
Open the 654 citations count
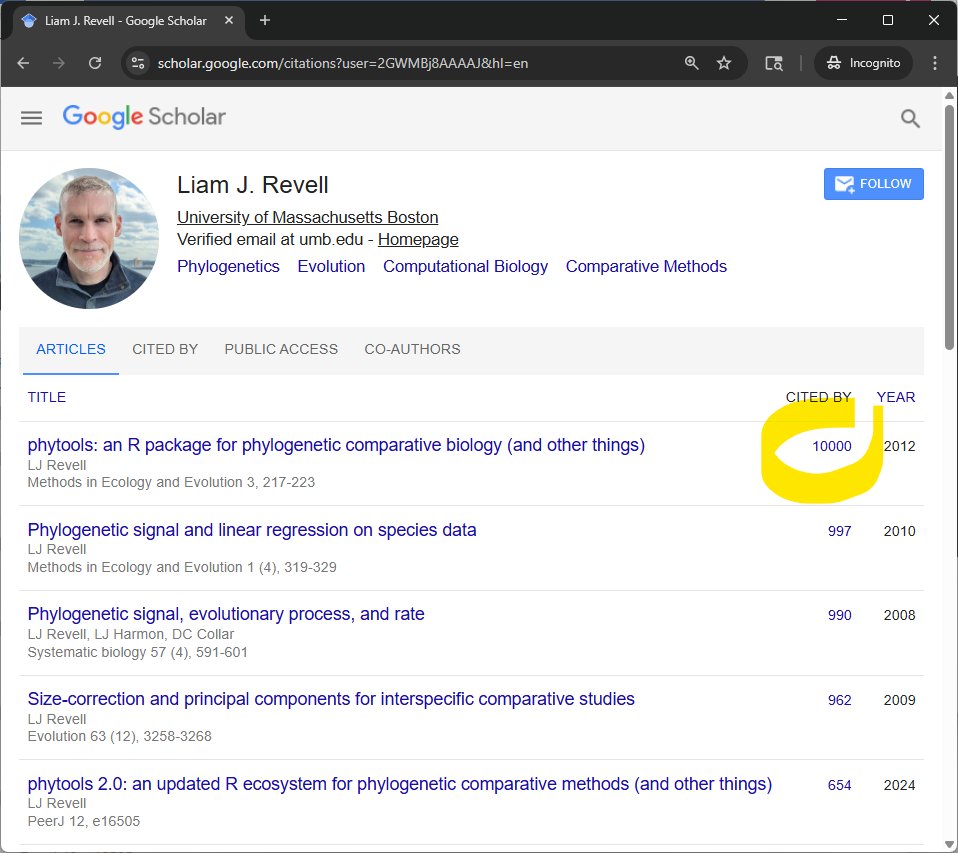tap(839, 785)
